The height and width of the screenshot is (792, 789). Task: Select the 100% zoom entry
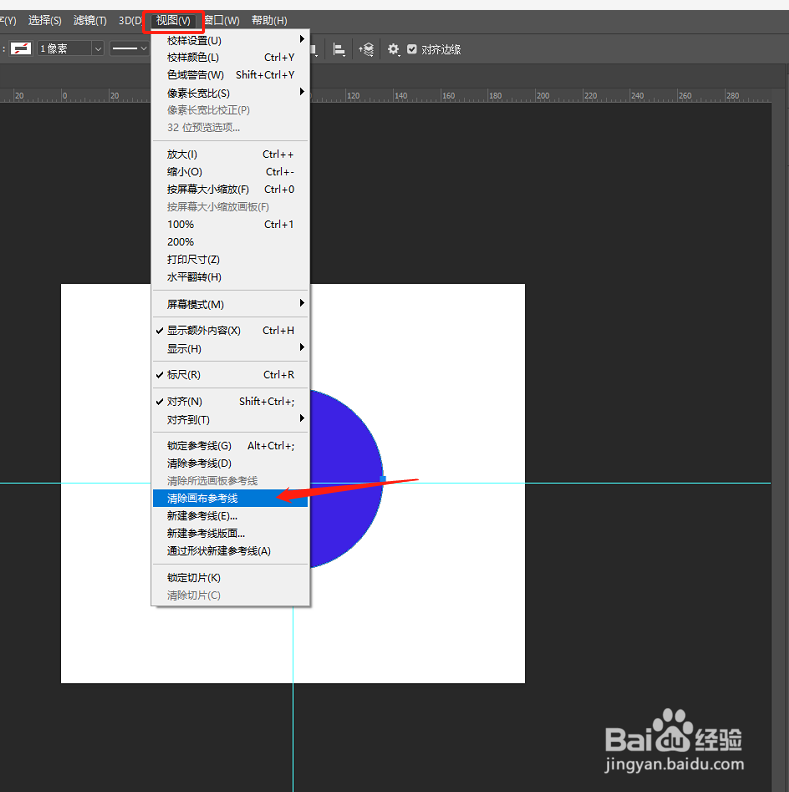[x=230, y=224]
